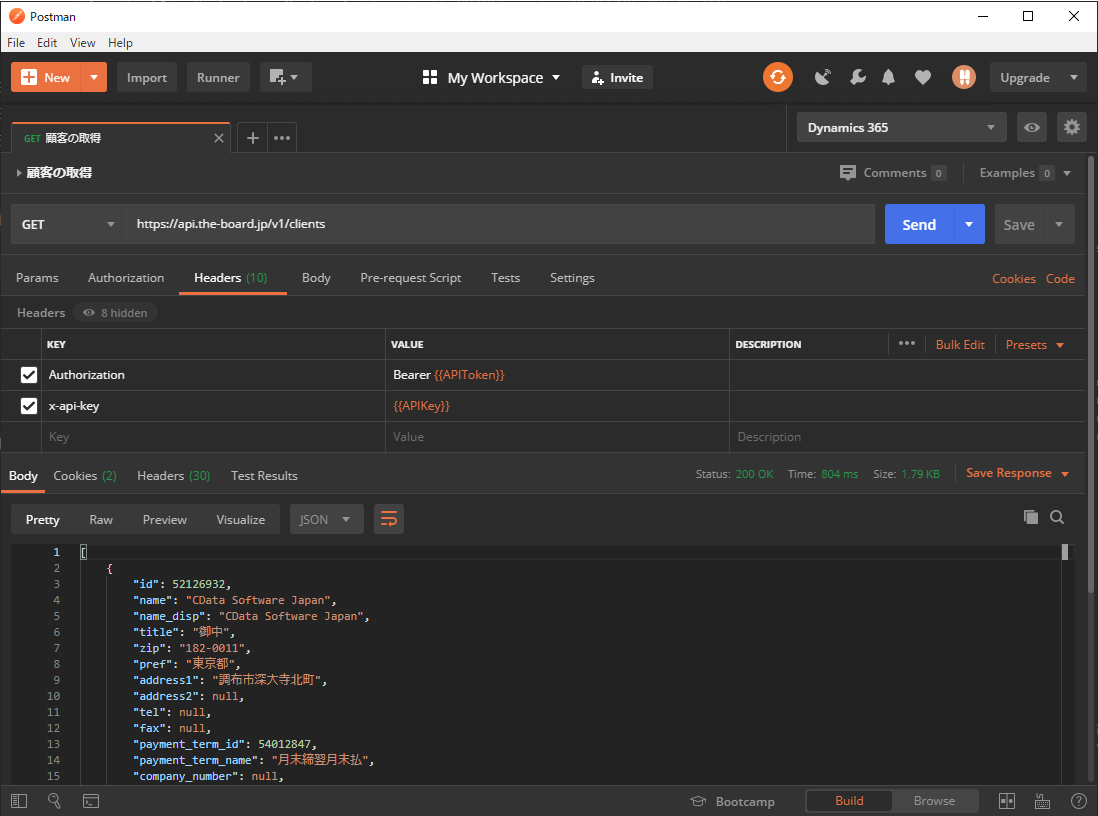
Task: Click the request URL field
Action: pos(500,224)
